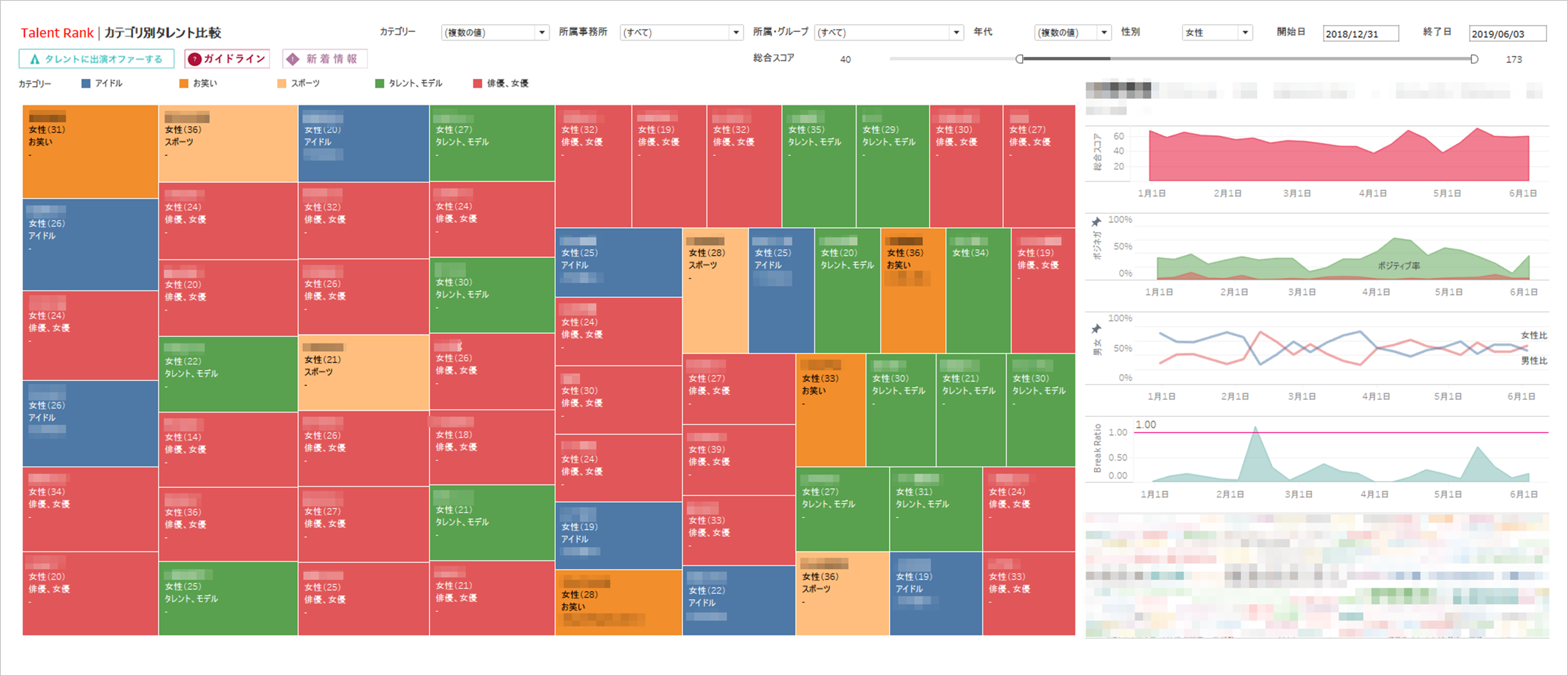Open the 新着情報 button
The height and width of the screenshot is (676, 1568).
[x=325, y=59]
